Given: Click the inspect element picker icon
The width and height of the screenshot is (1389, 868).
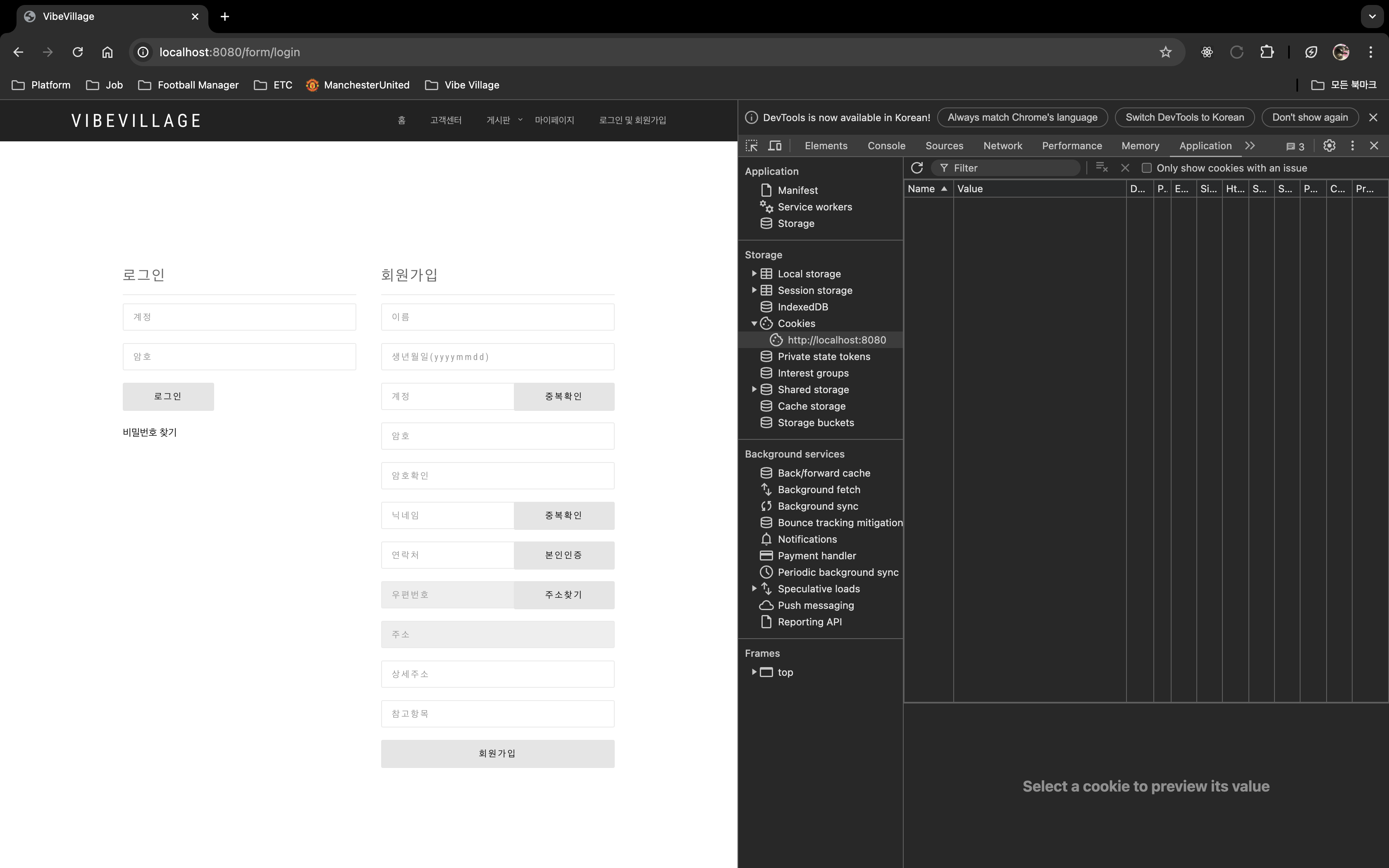Looking at the screenshot, I should tap(751, 146).
